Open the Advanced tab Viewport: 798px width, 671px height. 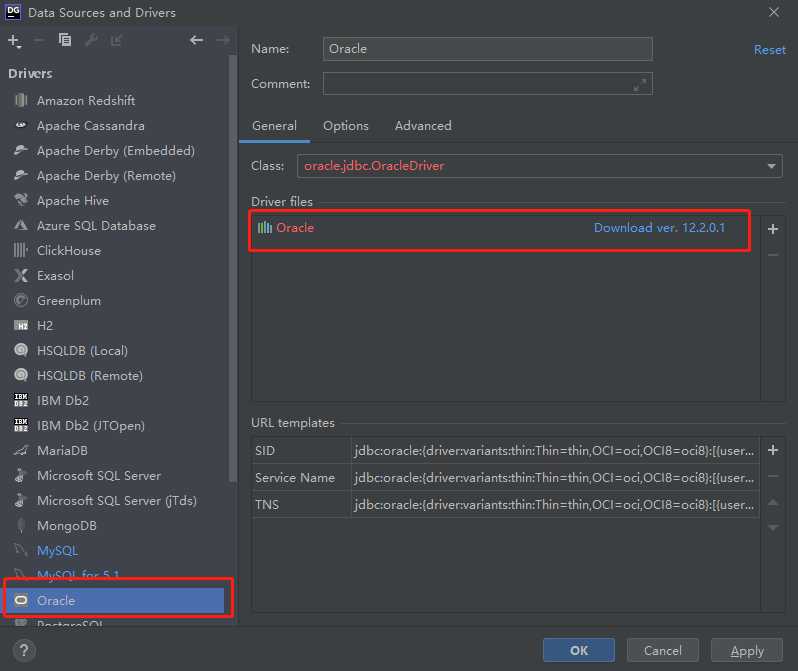pos(423,126)
